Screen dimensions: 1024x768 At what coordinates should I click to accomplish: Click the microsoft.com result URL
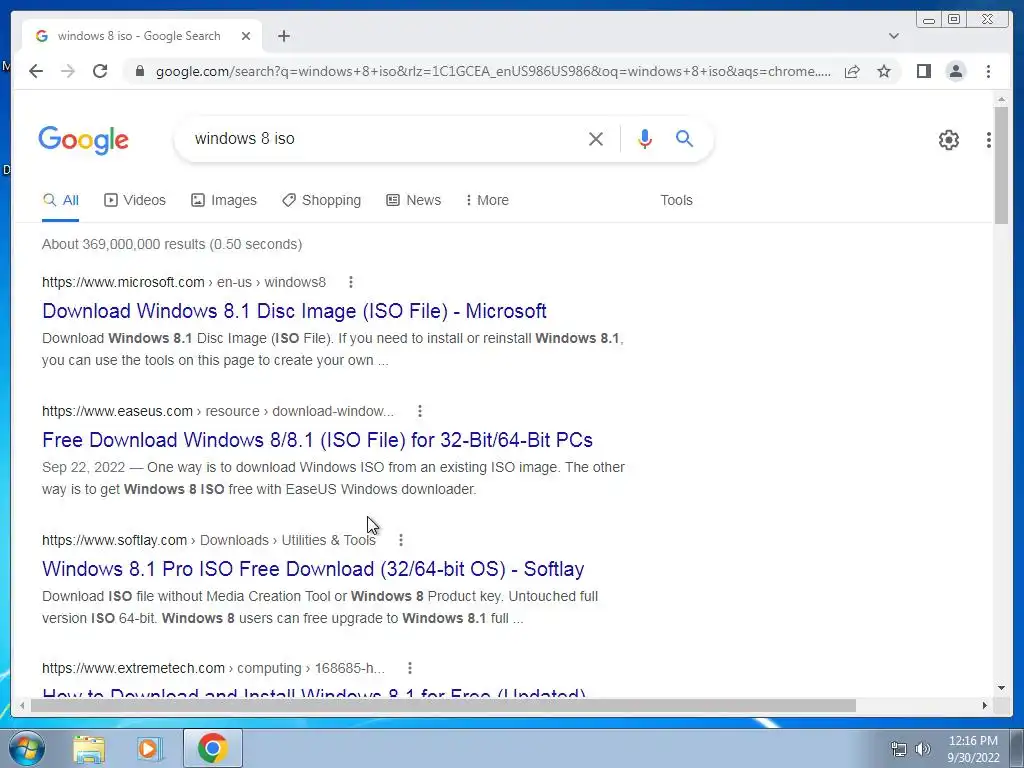(184, 282)
